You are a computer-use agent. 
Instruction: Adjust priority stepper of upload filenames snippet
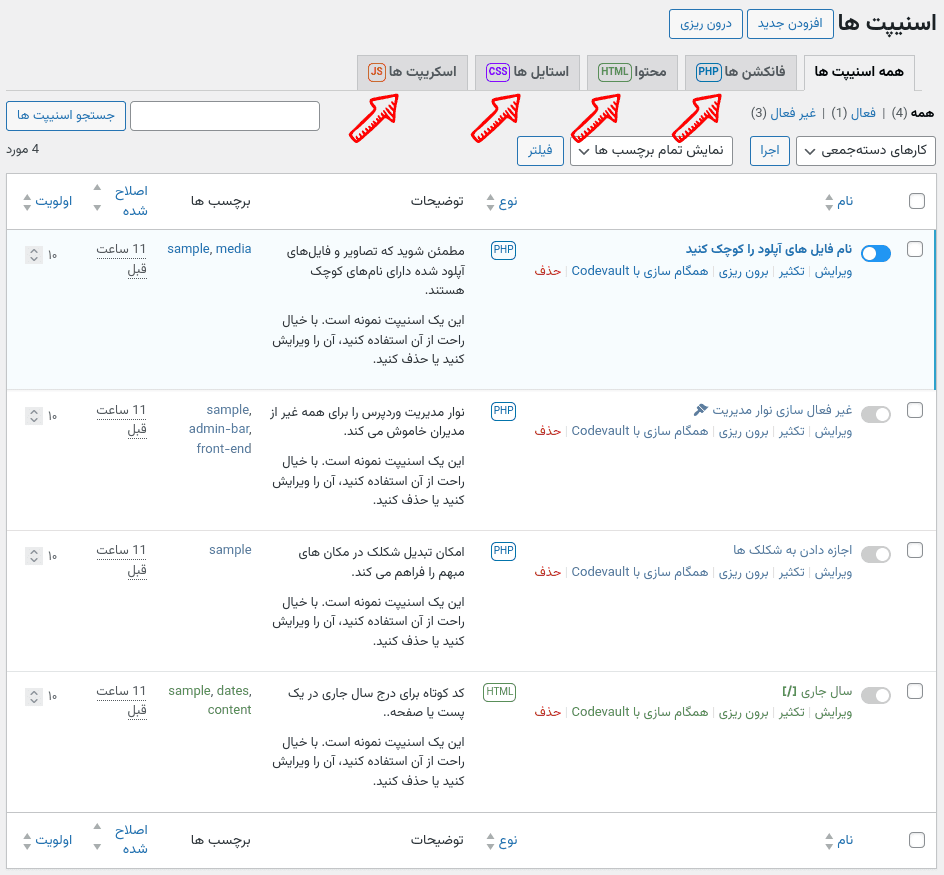click(34, 255)
